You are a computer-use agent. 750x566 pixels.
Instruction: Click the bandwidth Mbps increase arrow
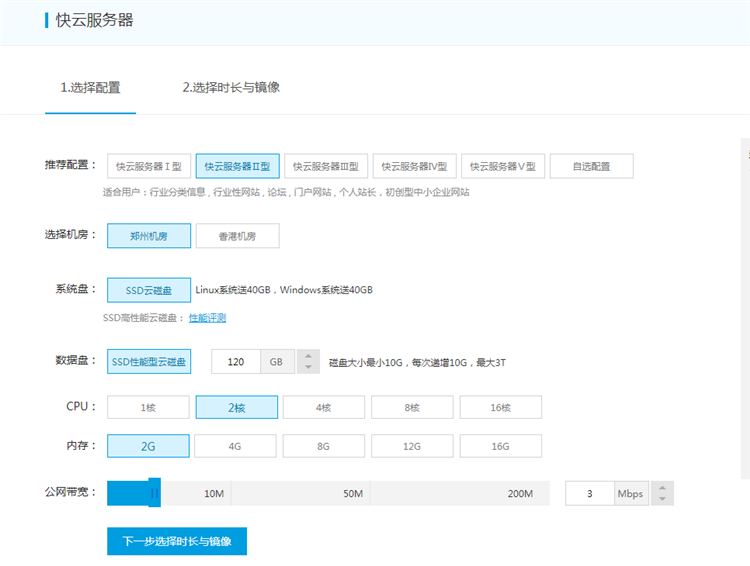(662, 488)
